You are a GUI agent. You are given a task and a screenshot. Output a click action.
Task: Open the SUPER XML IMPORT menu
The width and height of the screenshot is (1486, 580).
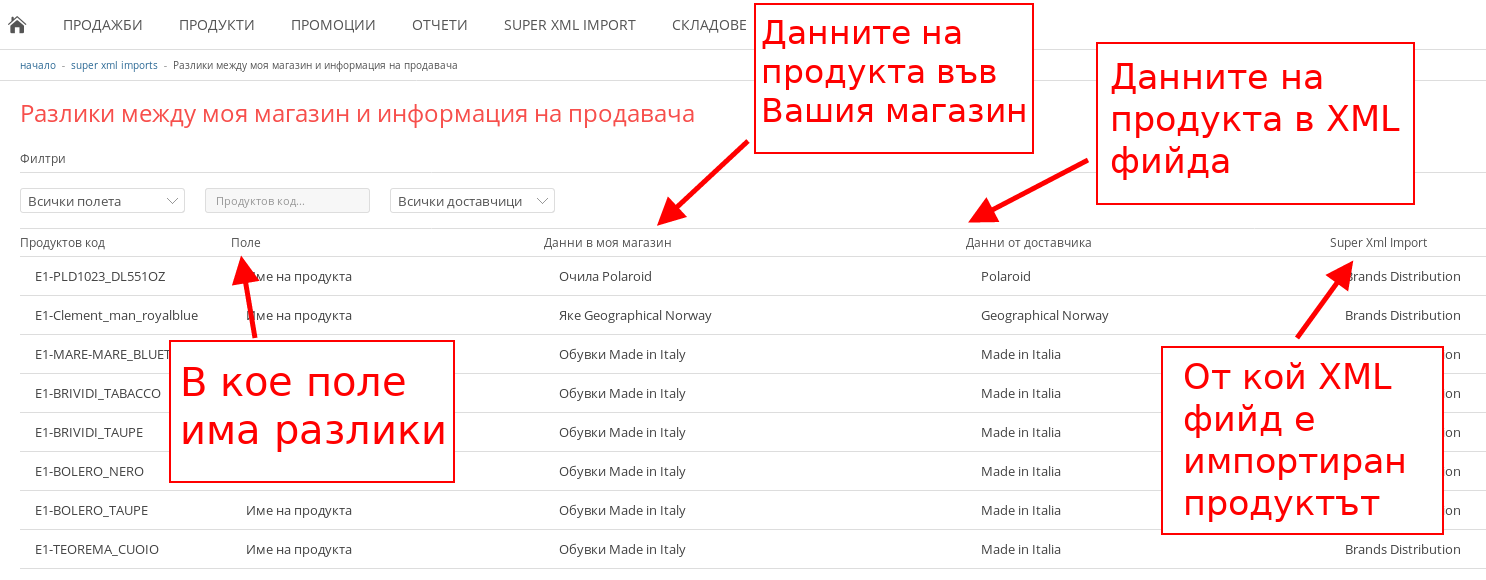coord(569,25)
